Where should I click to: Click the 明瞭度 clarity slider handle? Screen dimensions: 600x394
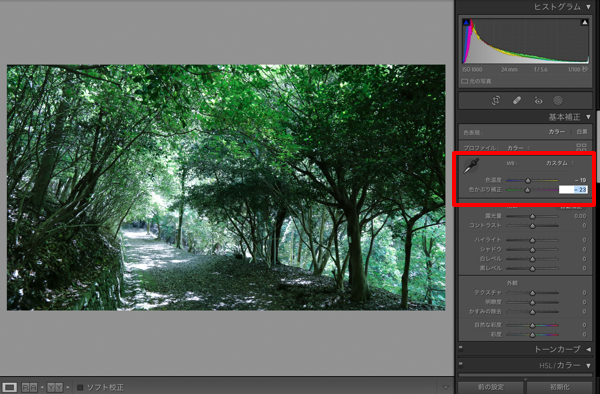(x=532, y=303)
